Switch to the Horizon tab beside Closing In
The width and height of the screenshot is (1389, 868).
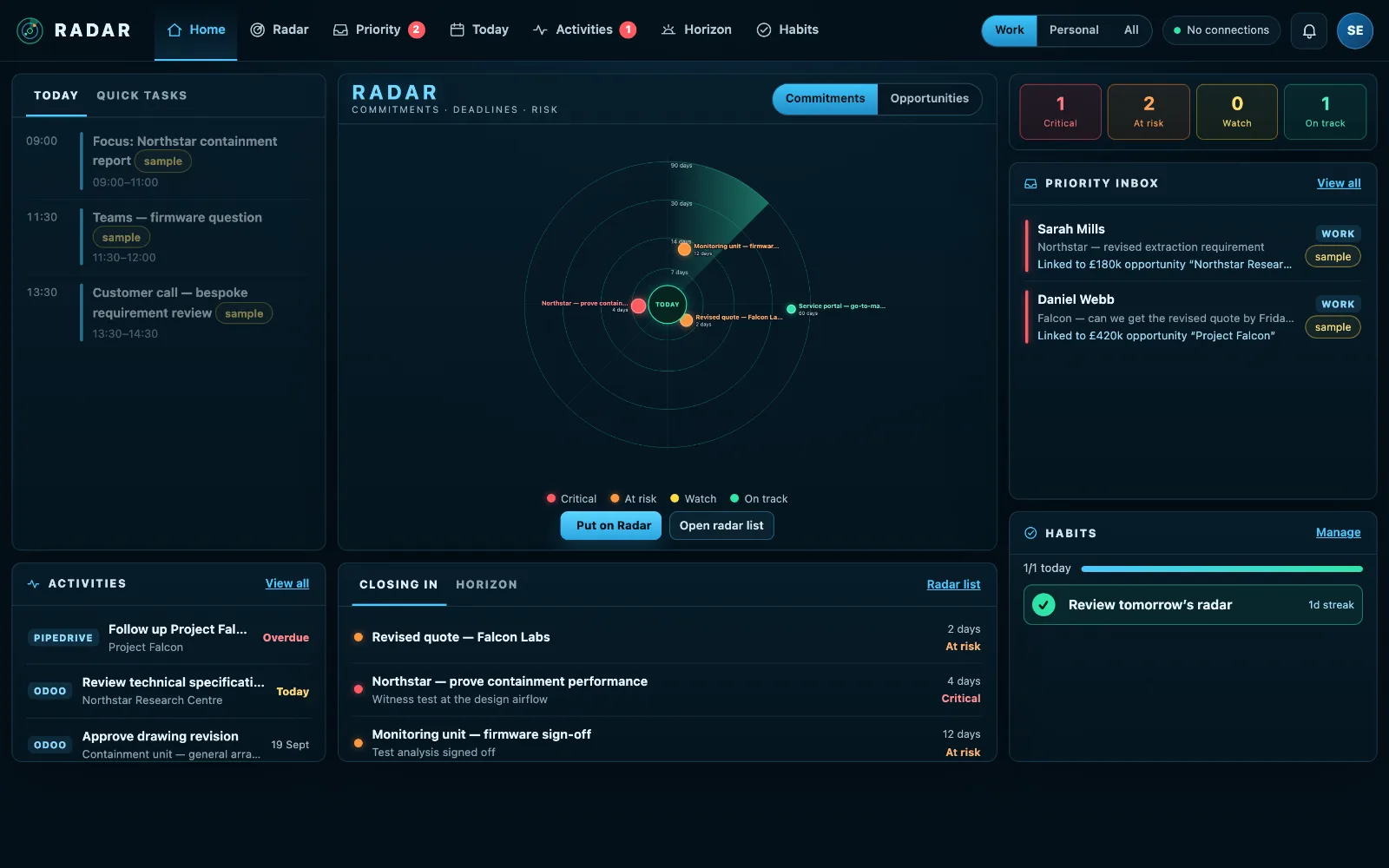(x=486, y=585)
